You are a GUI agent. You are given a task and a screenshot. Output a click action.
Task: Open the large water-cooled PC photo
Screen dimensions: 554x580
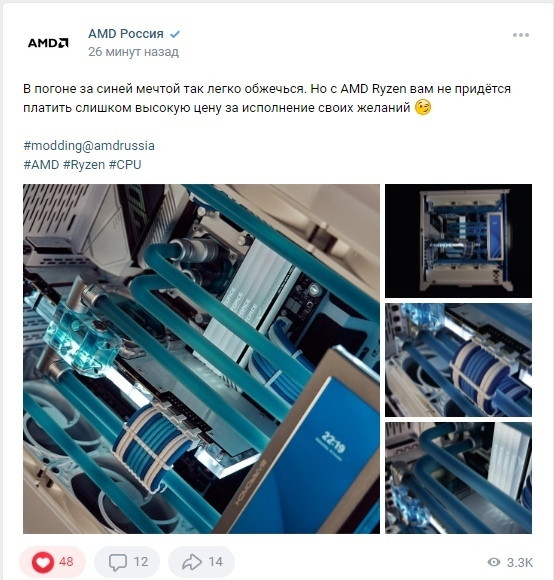[201, 359]
